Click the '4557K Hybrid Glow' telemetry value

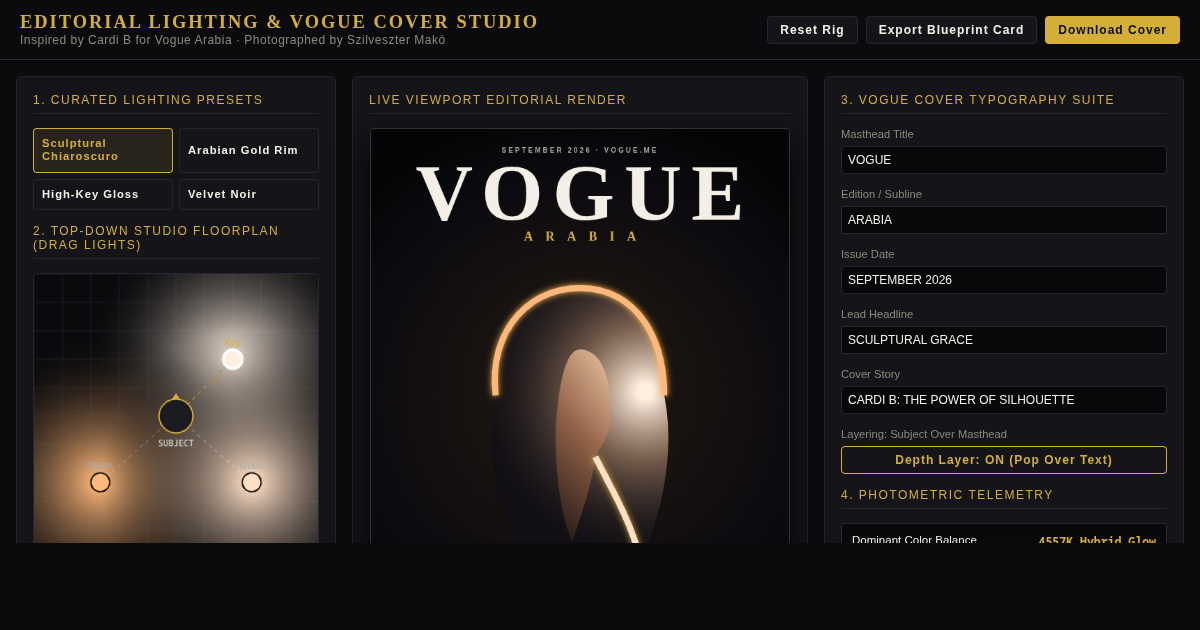1097,540
